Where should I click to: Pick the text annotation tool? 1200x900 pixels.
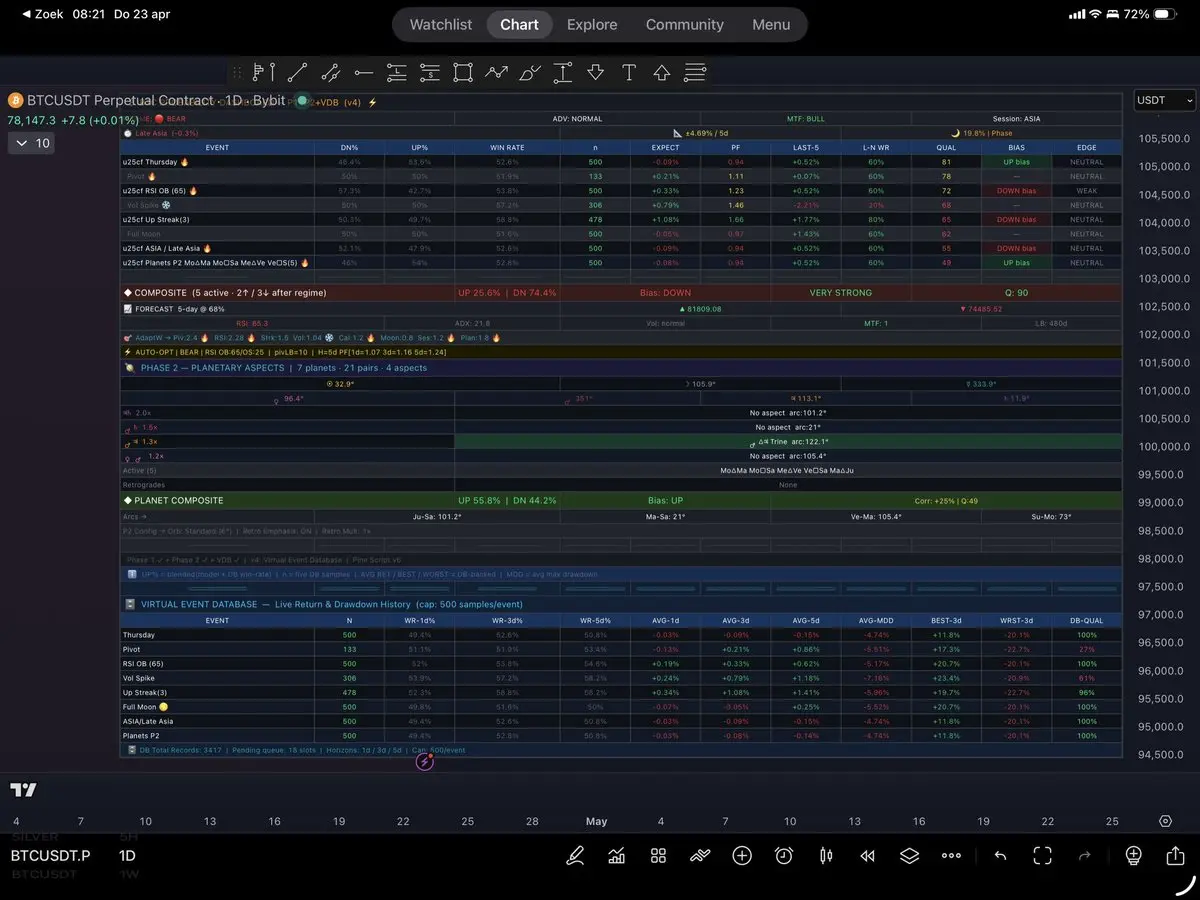point(628,72)
